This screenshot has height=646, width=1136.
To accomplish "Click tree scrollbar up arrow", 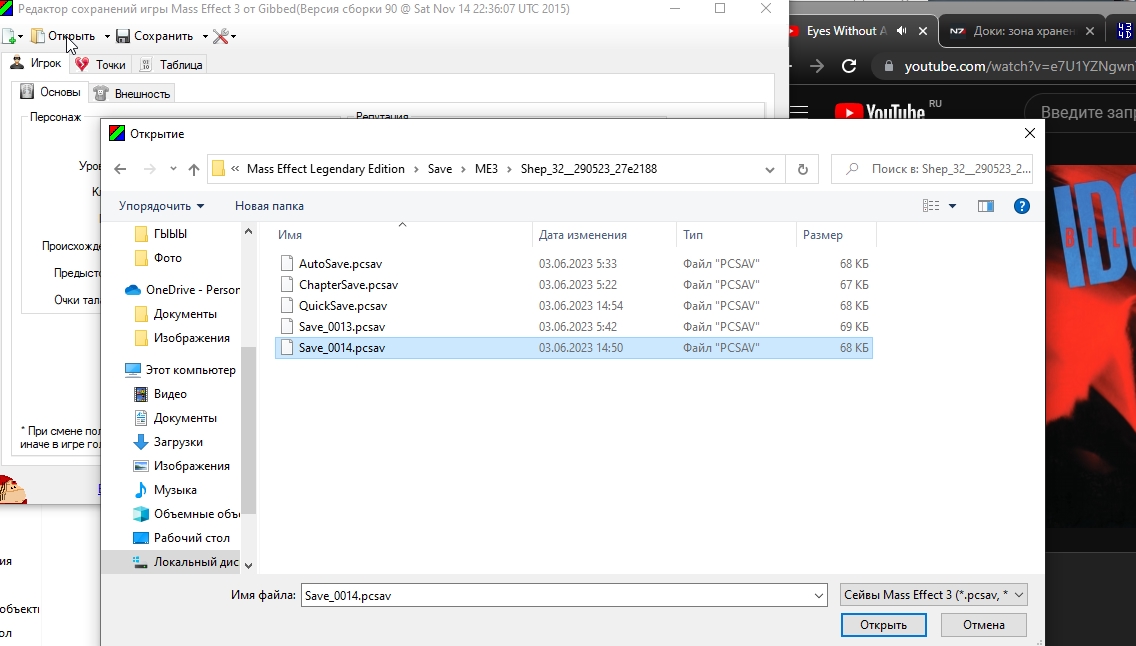I will click(x=248, y=232).
